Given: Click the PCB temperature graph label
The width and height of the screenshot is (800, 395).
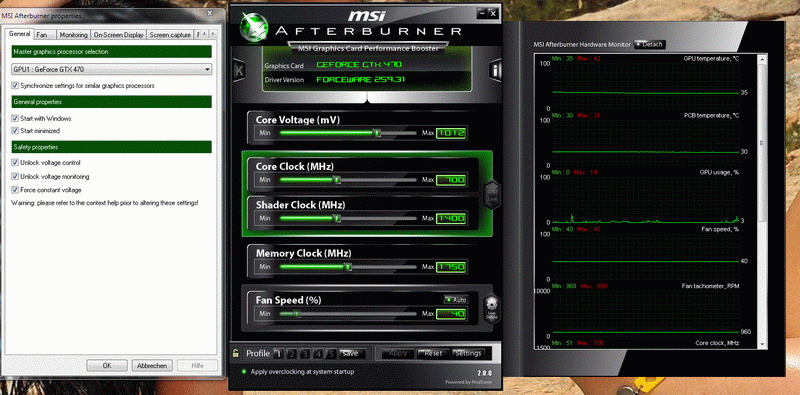Looking at the screenshot, I should click(711, 115).
